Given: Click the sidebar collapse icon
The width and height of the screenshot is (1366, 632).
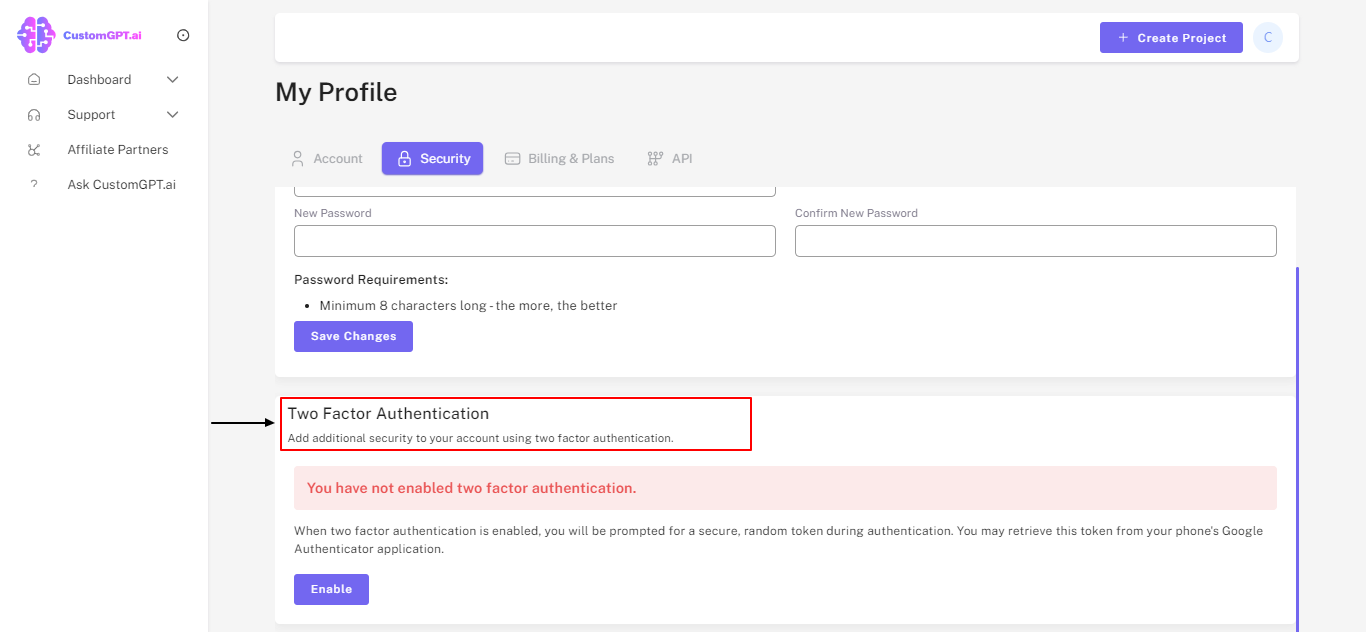Looking at the screenshot, I should (183, 35).
